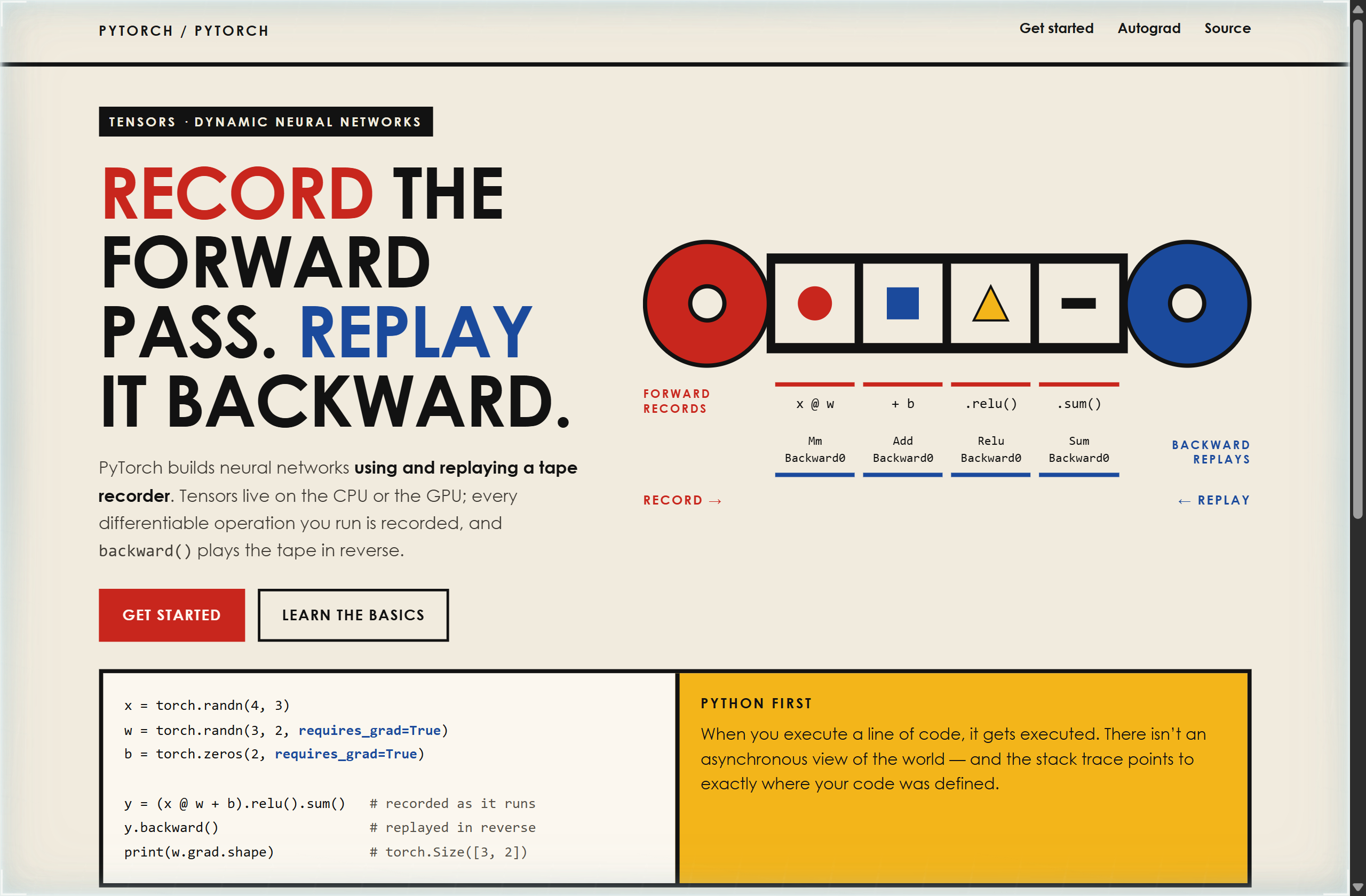Click the FORWARD RECORDS caption
The image size is (1366, 896).
(677, 401)
